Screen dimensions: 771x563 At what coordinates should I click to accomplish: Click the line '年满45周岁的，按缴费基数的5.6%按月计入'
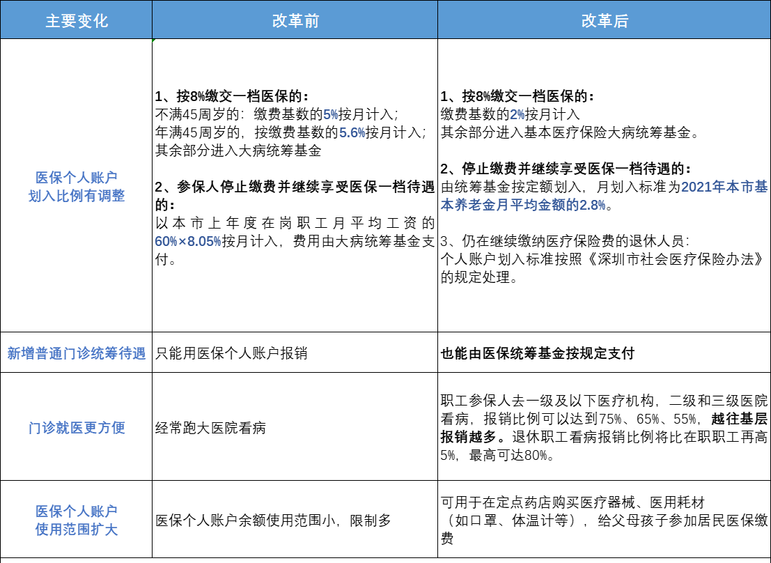(291, 133)
